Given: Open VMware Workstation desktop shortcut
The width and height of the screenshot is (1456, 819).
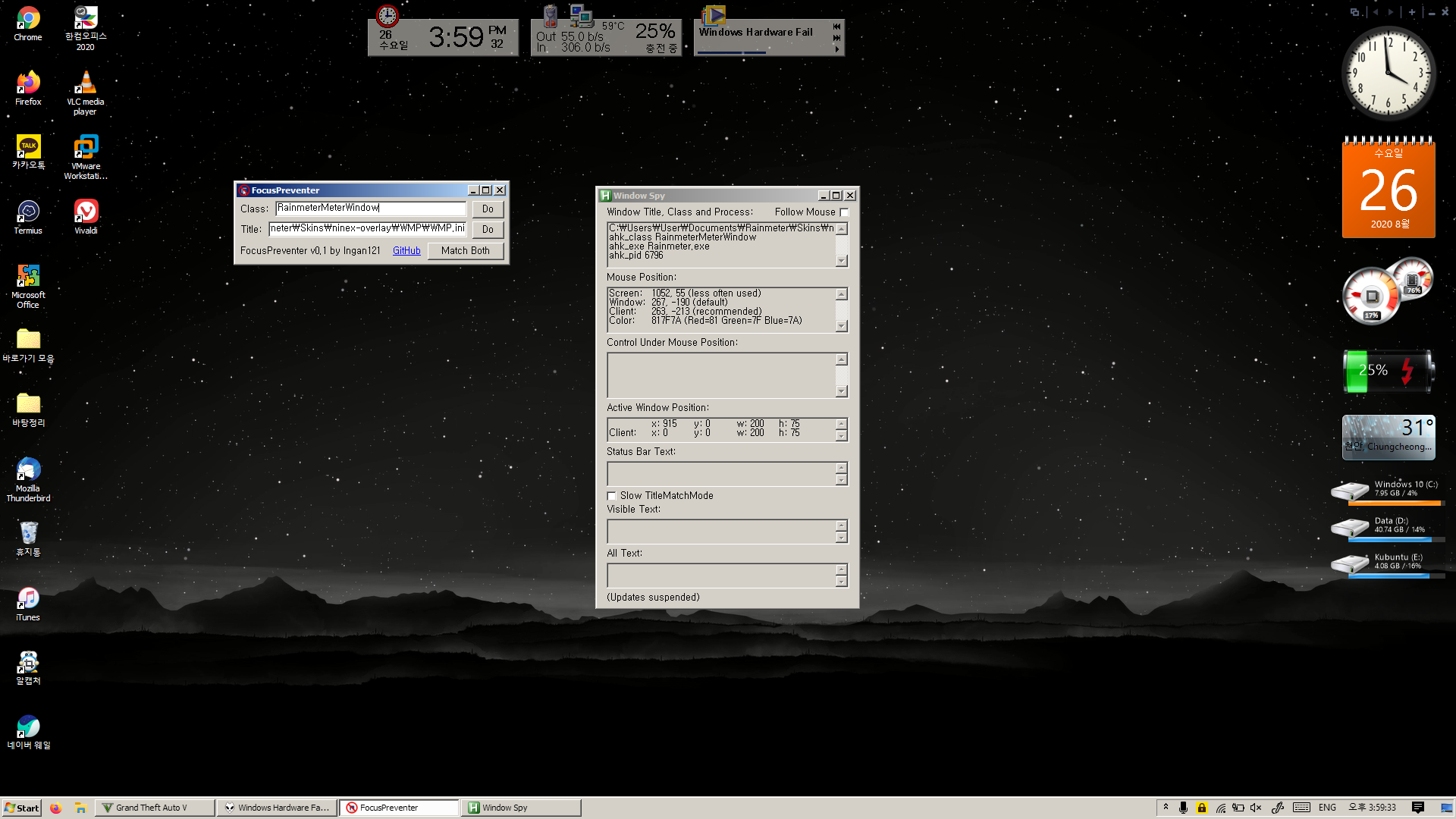Looking at the screenshot, I should [x=86, y=148].
